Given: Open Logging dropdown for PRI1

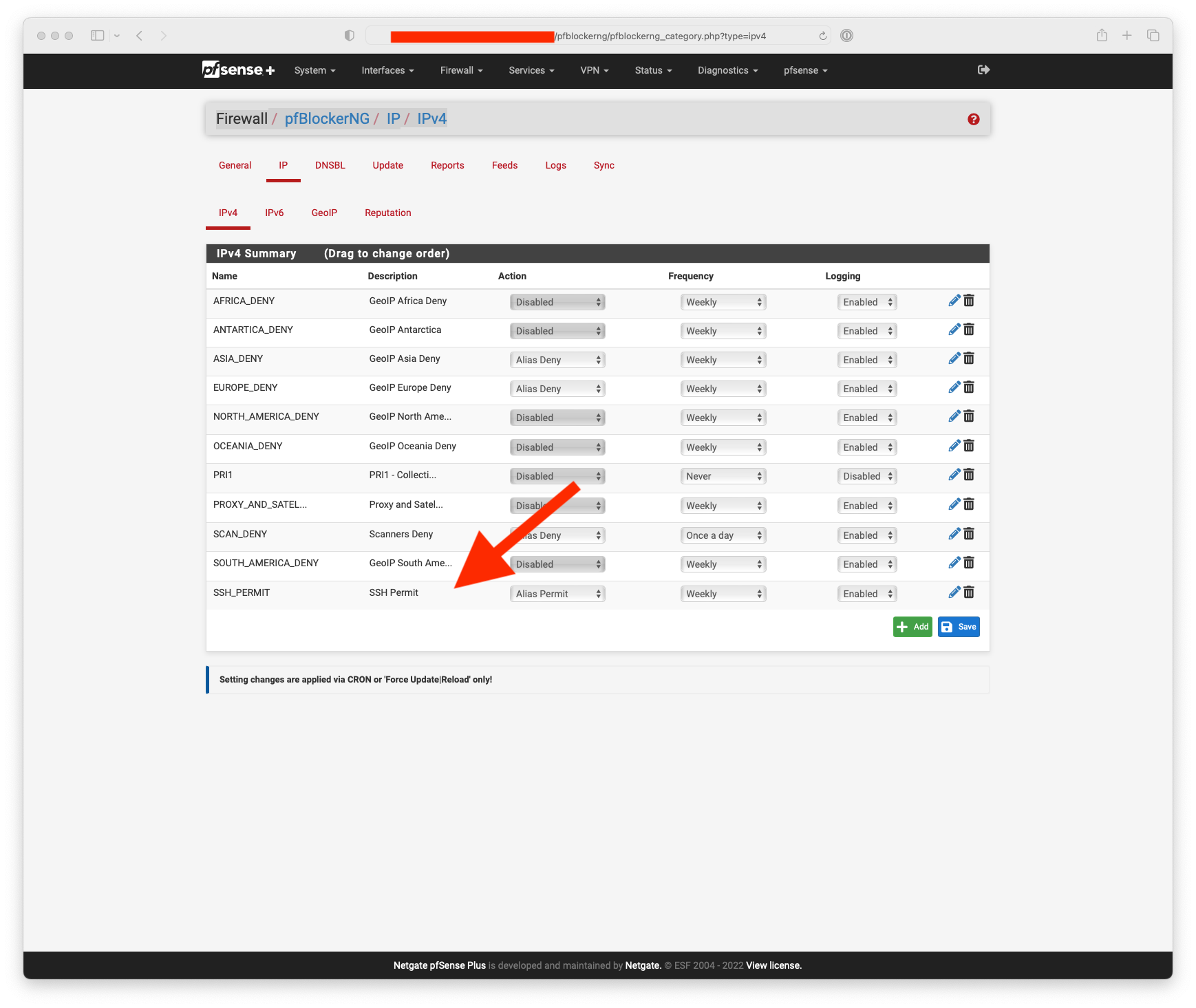Looking at the screenshot, I should pos(867,476).
